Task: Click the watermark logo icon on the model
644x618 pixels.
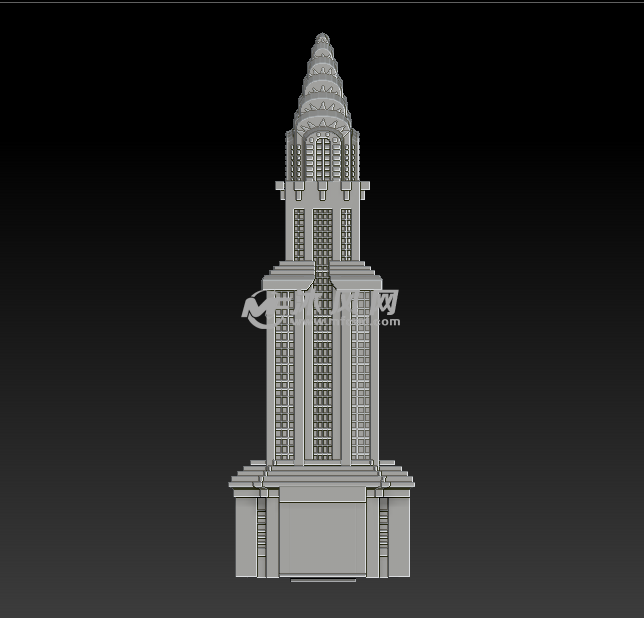Action: (x=258, y=309)
